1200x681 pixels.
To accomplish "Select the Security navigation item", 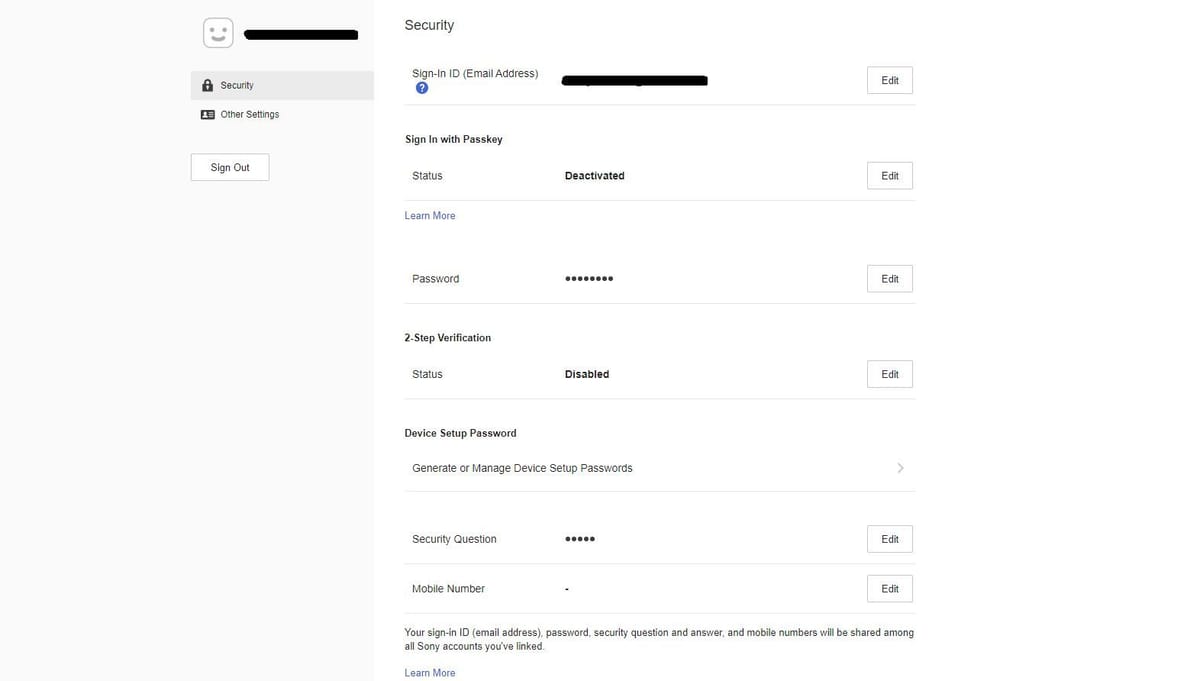I will pos(237,85).
